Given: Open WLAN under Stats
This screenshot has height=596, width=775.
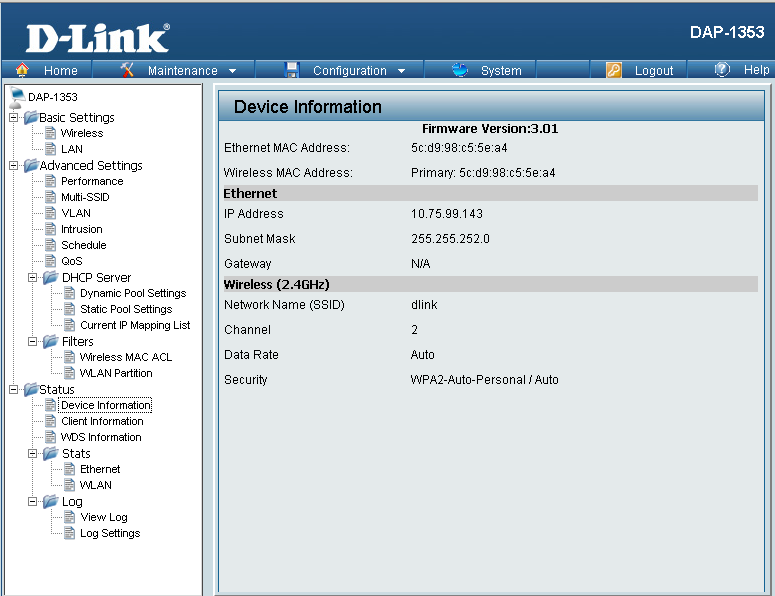Looking at the screenshot, I should click(x=95, y=485).
